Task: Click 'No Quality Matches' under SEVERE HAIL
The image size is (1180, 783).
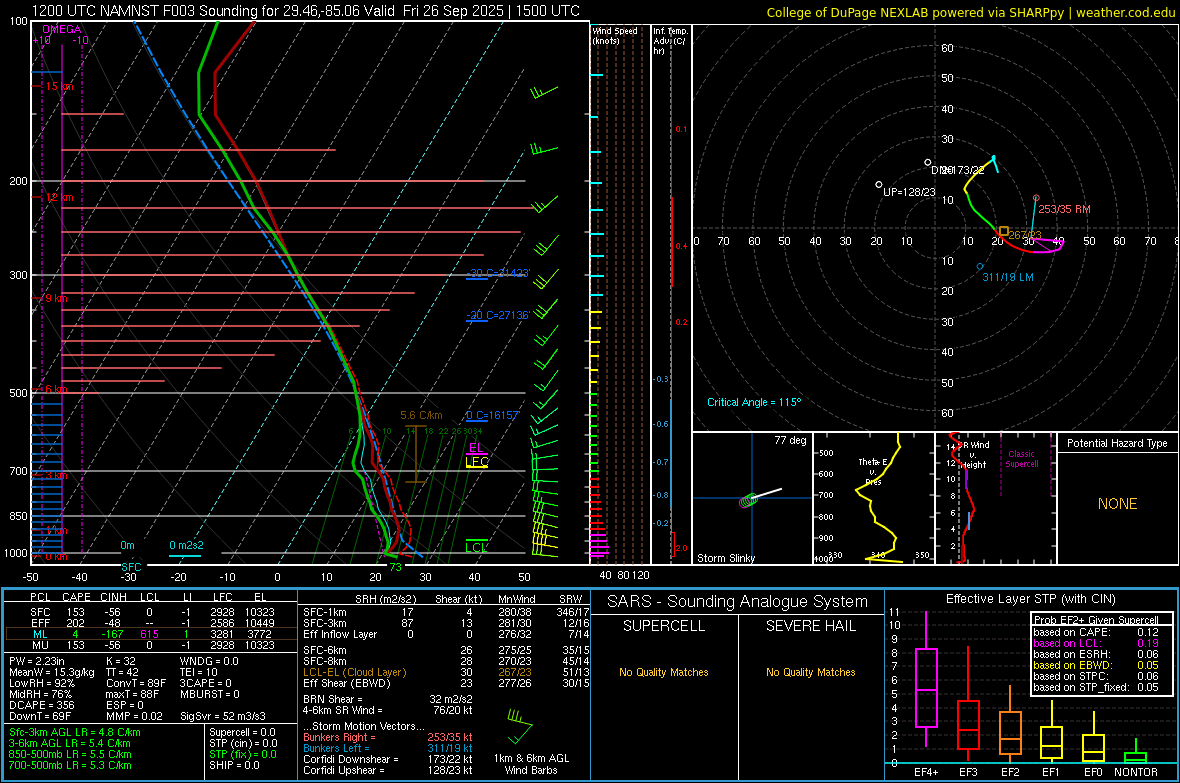Action: click(810, 672)
